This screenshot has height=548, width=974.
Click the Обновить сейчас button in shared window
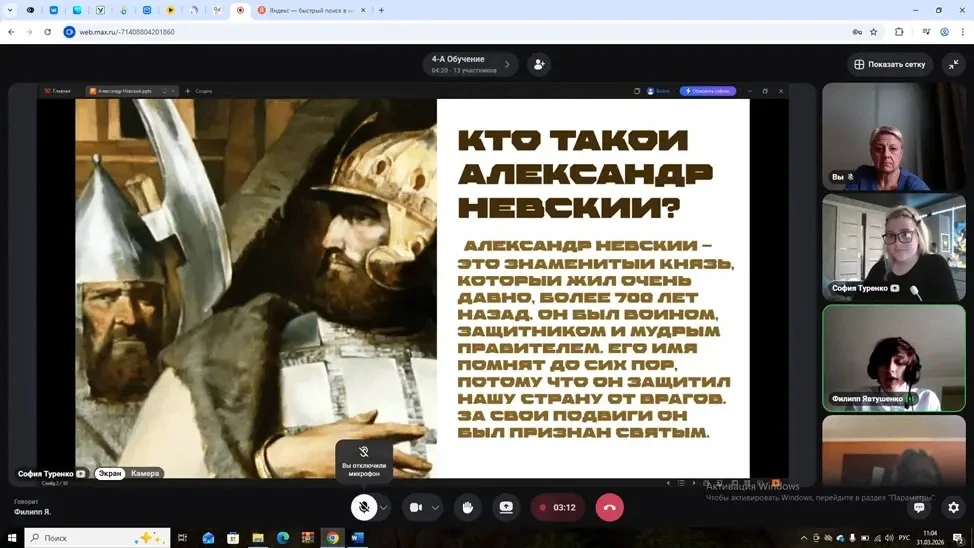point(708,91)
